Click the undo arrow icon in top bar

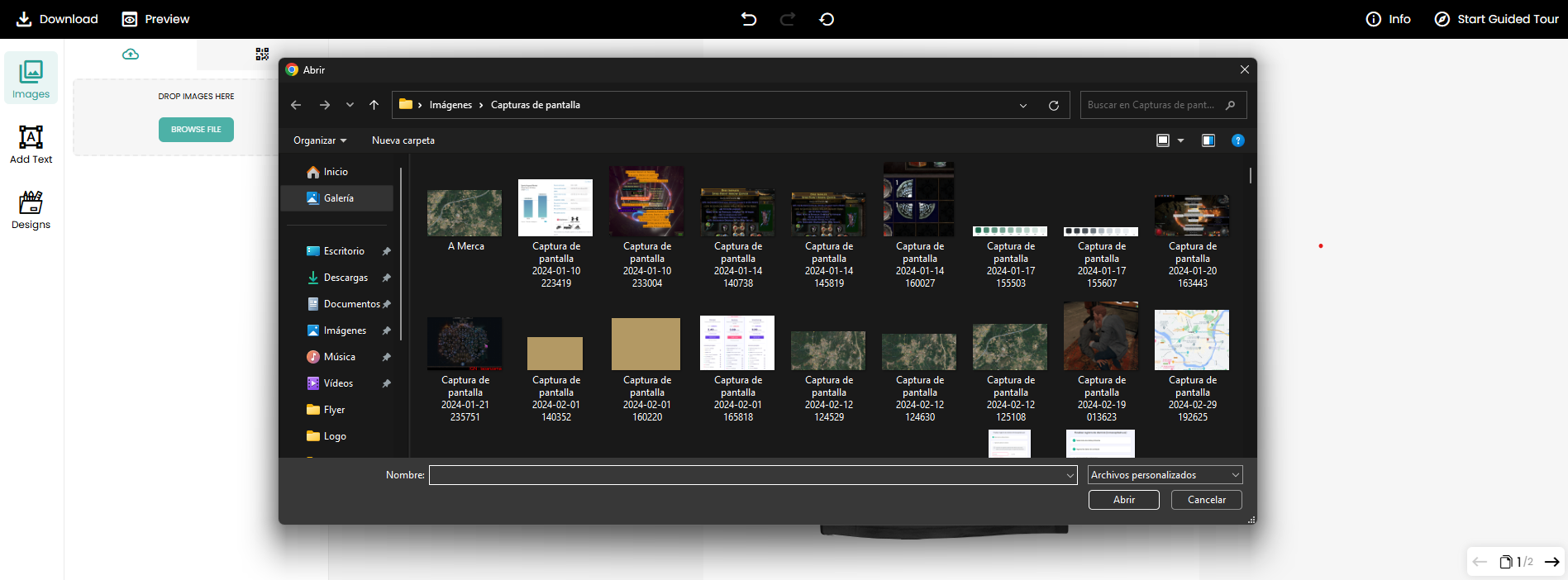coord(749,19)
